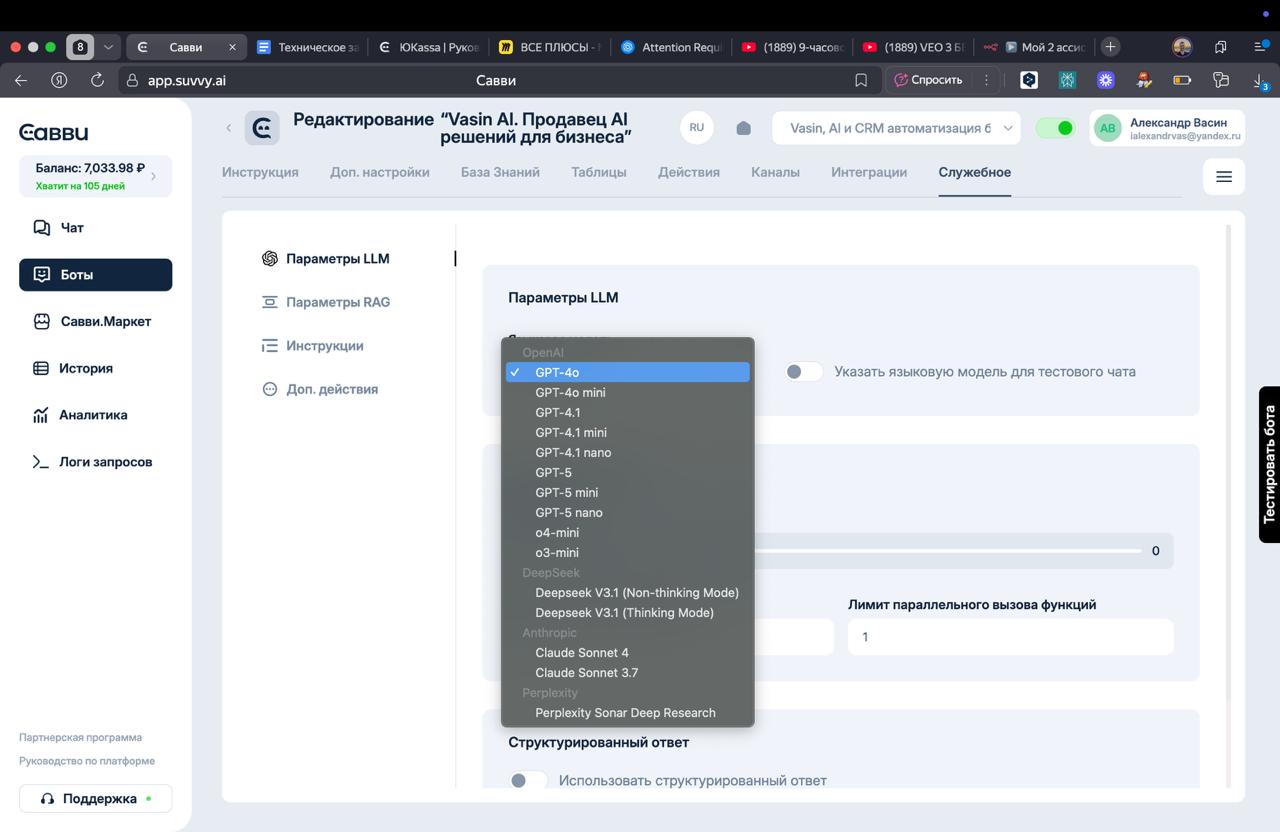Select GPT-4o mini from model list
The width and height of the screenshot is (1280, 832).
coord(627,392)
